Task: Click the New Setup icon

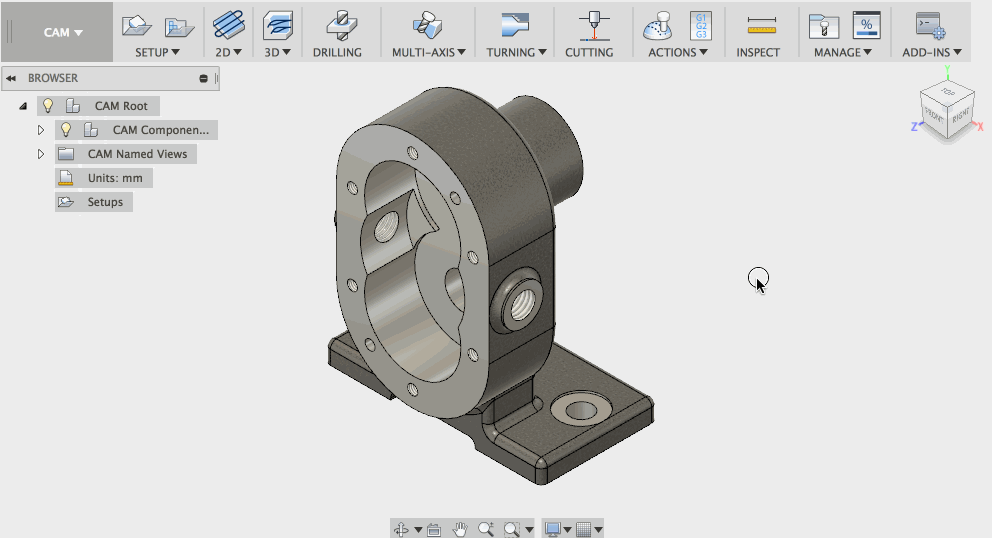Action: tap(136, 26)
